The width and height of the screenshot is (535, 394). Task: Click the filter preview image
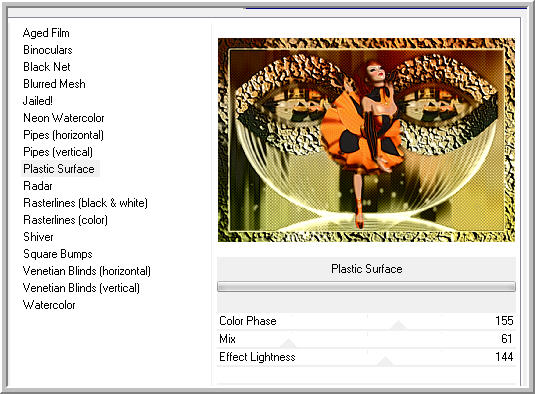click(366, 140)
